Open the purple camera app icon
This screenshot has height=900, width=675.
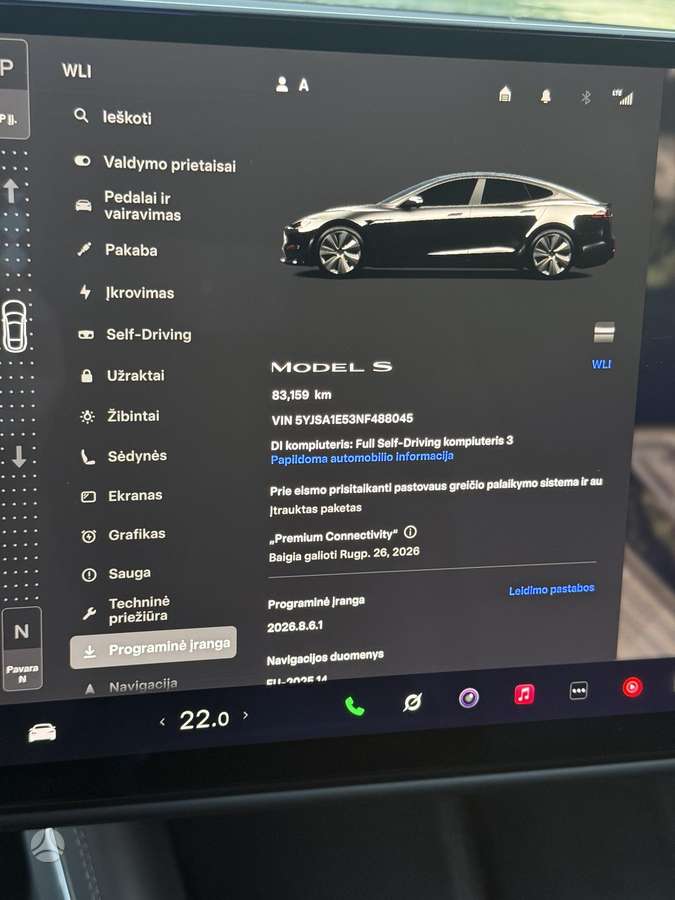[468, 698]
